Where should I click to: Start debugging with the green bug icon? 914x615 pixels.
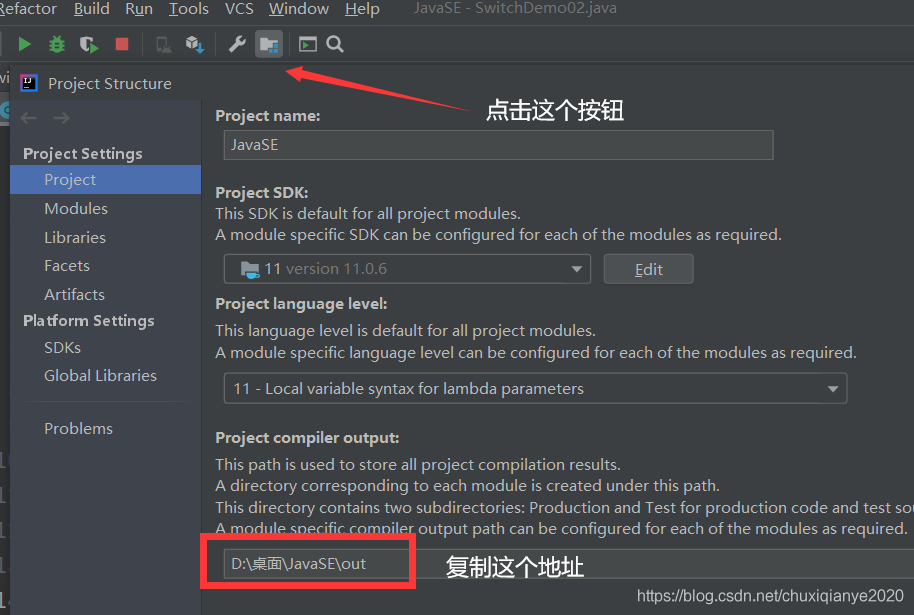57,44
